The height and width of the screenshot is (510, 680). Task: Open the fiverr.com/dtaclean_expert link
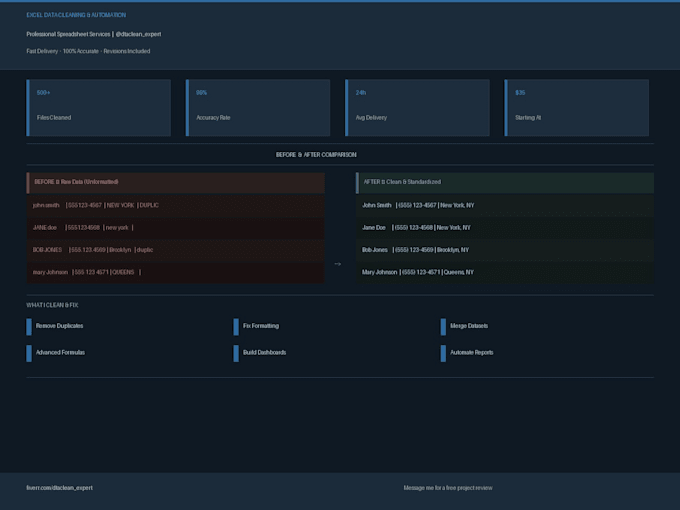click(x=59, y=488)
